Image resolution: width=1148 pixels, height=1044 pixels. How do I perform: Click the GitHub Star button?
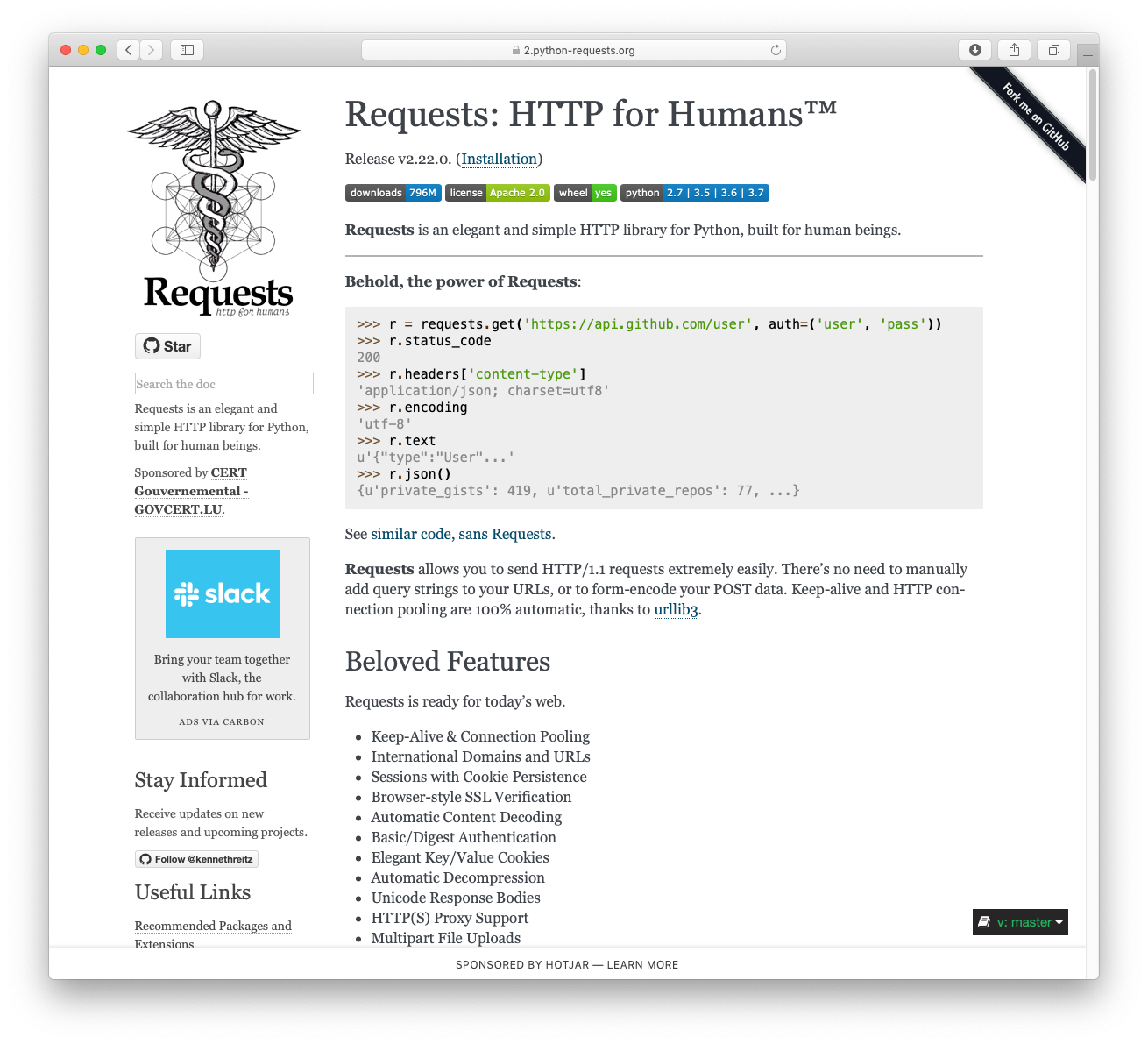pos(167,346)
